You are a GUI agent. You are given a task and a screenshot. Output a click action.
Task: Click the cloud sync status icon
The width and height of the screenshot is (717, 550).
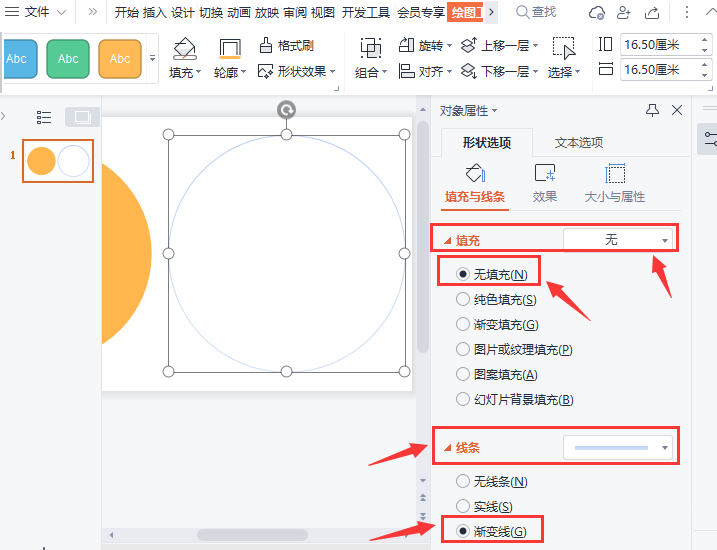coord(597,12)
